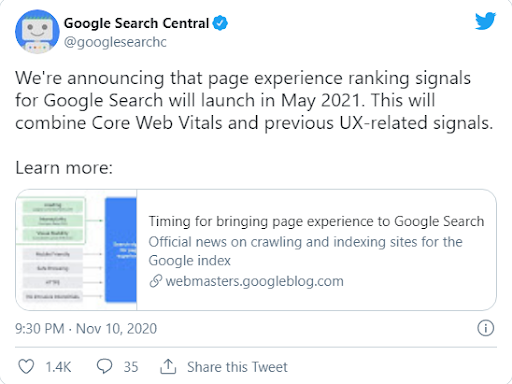512x384 pixels.
Task: Open the tweet info circle icon
Action: pos(485,328)
